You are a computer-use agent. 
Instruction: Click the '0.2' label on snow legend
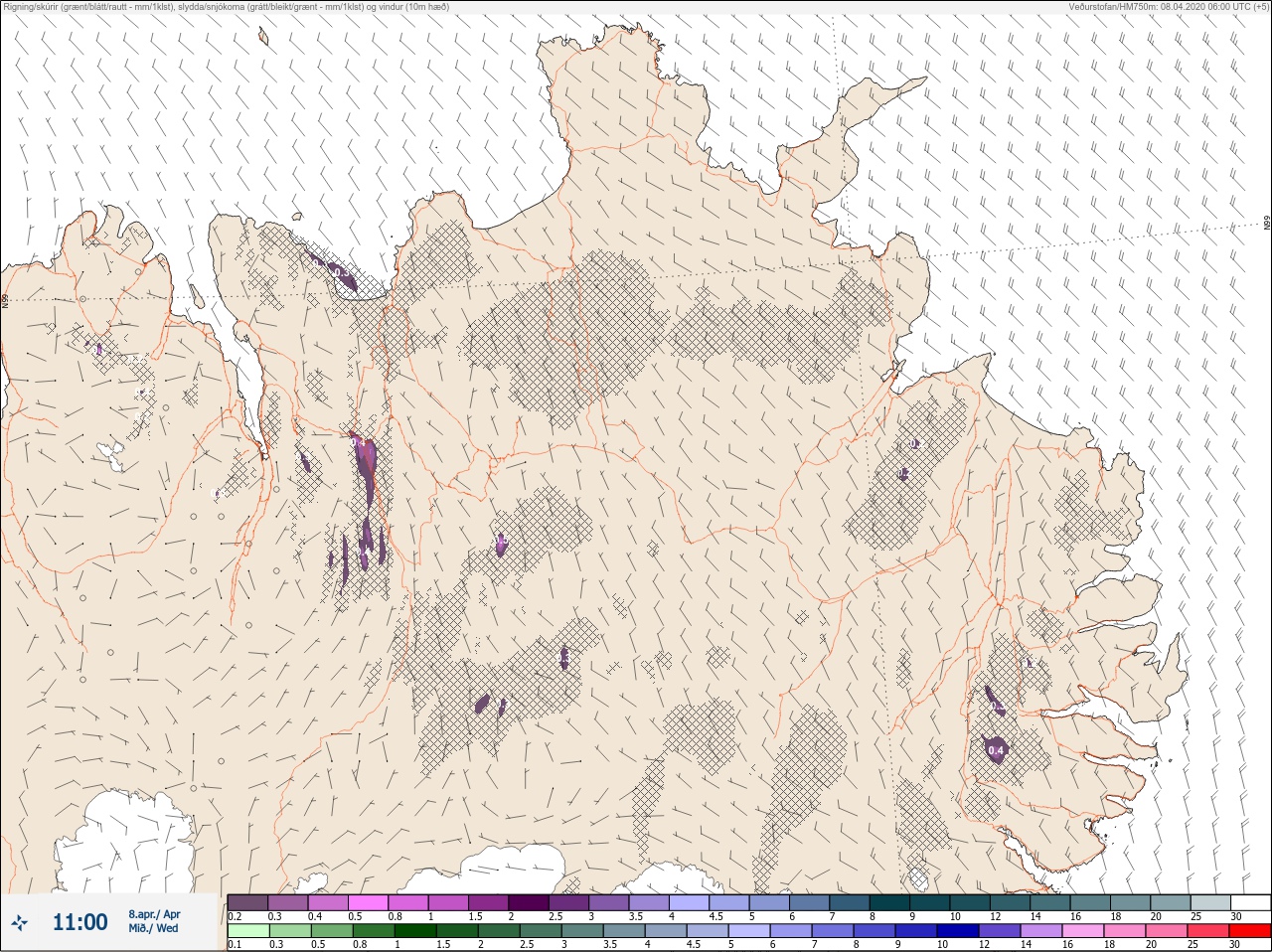[235, 916]
